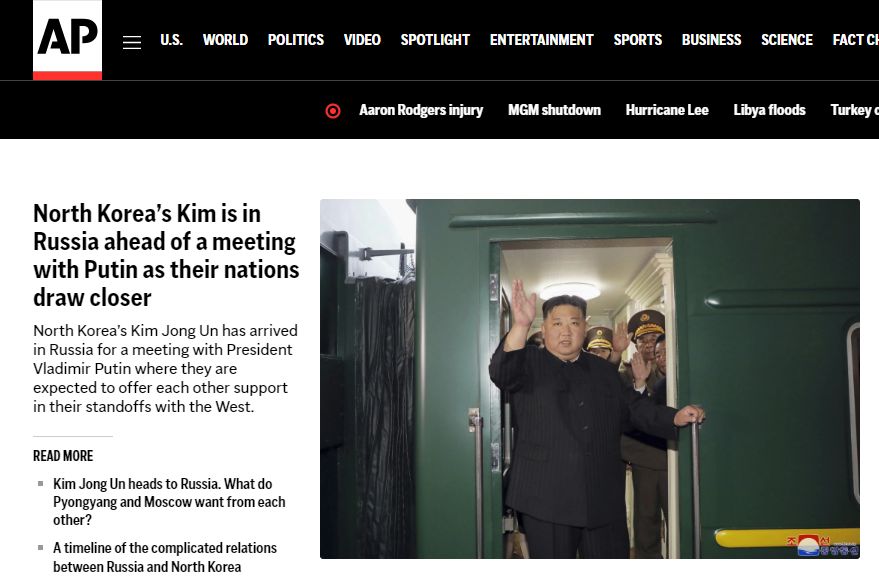Select the Video nav item
Image resolution: width=879 pixels, height=580 pixels.
(x=362, y=40)
